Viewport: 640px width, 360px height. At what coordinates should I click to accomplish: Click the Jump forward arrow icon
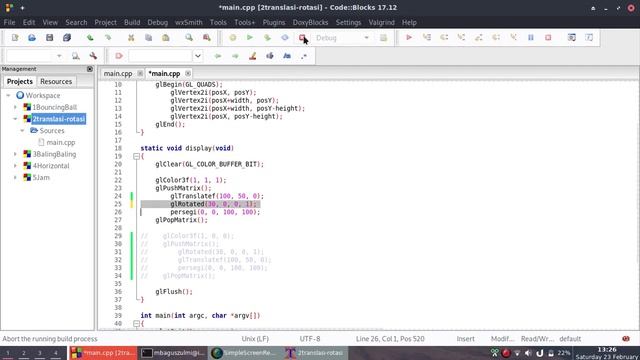click(x=235, y=56)
